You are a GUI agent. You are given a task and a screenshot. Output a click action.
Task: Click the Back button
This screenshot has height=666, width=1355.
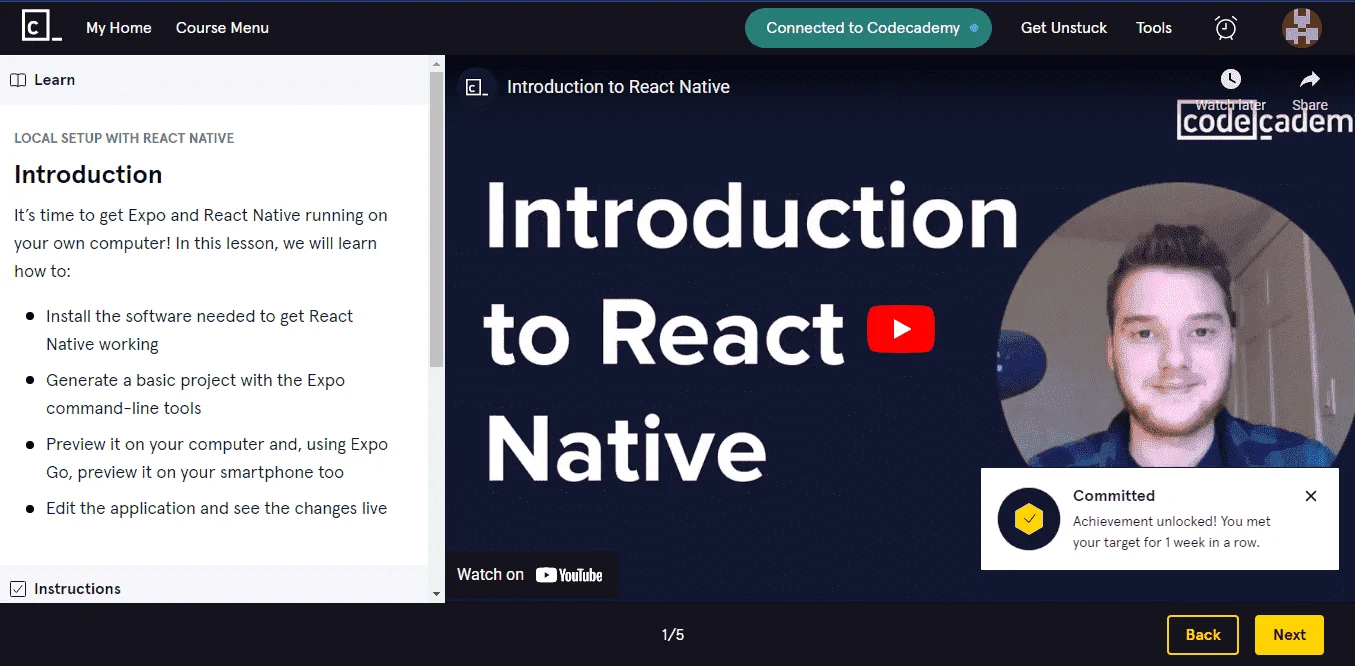click(x=1203, y=635)
